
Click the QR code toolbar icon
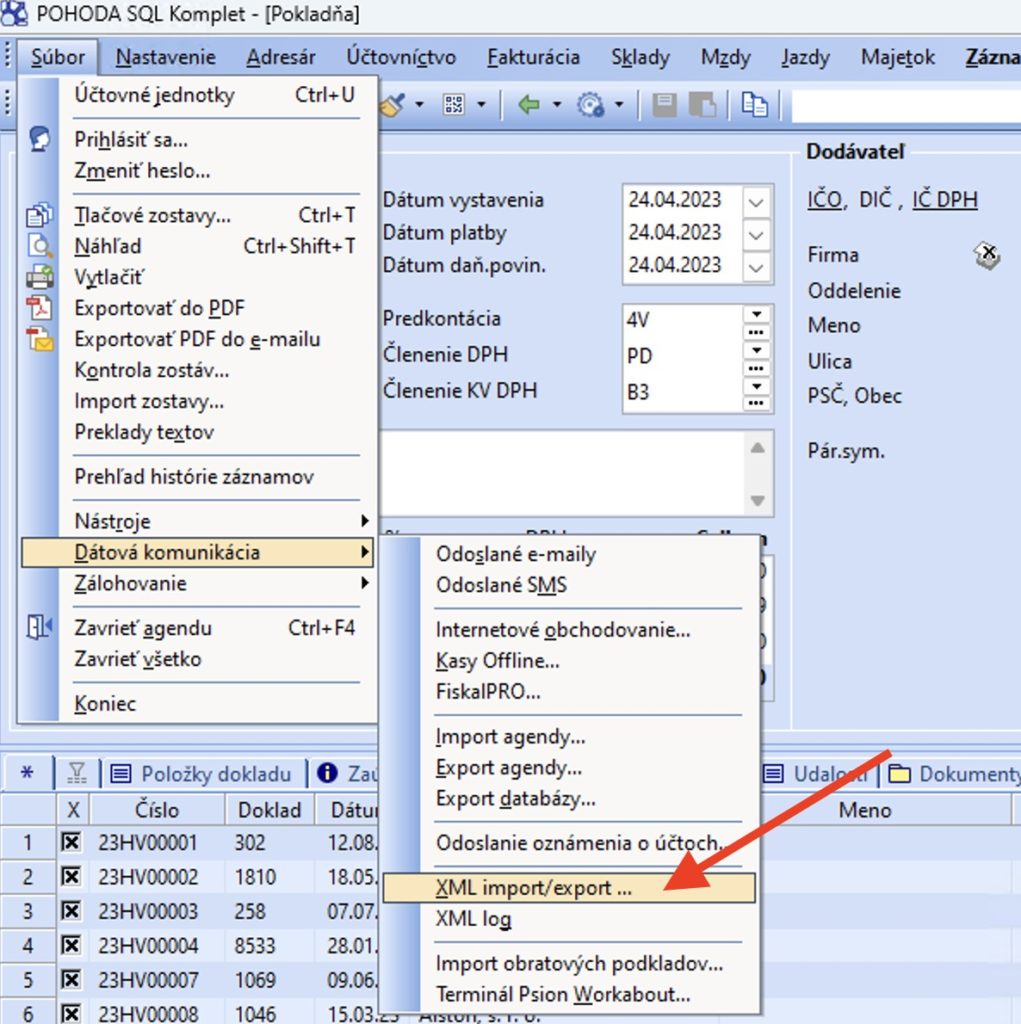(454, 104)
